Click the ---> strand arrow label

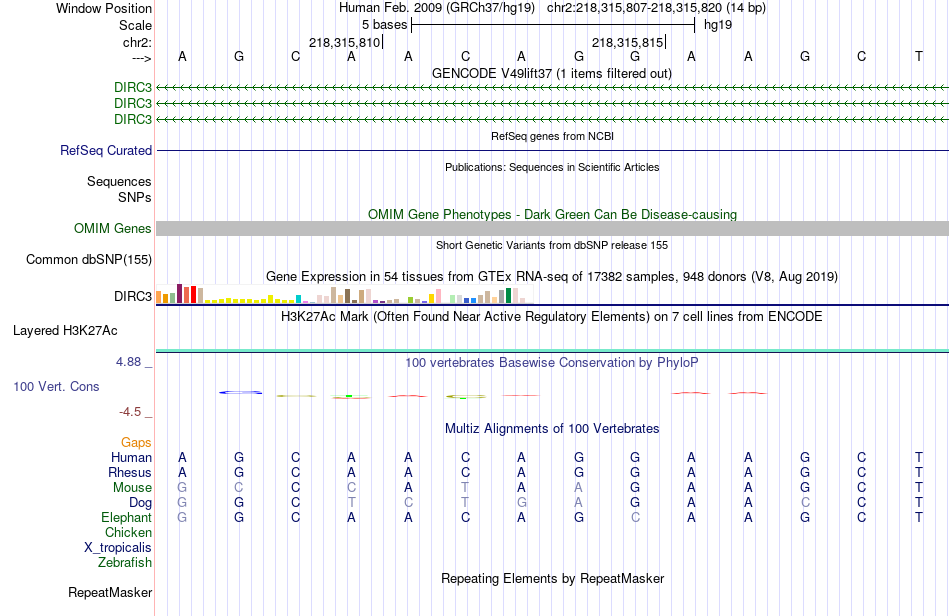pyautogui.click(x=142, y=58)
